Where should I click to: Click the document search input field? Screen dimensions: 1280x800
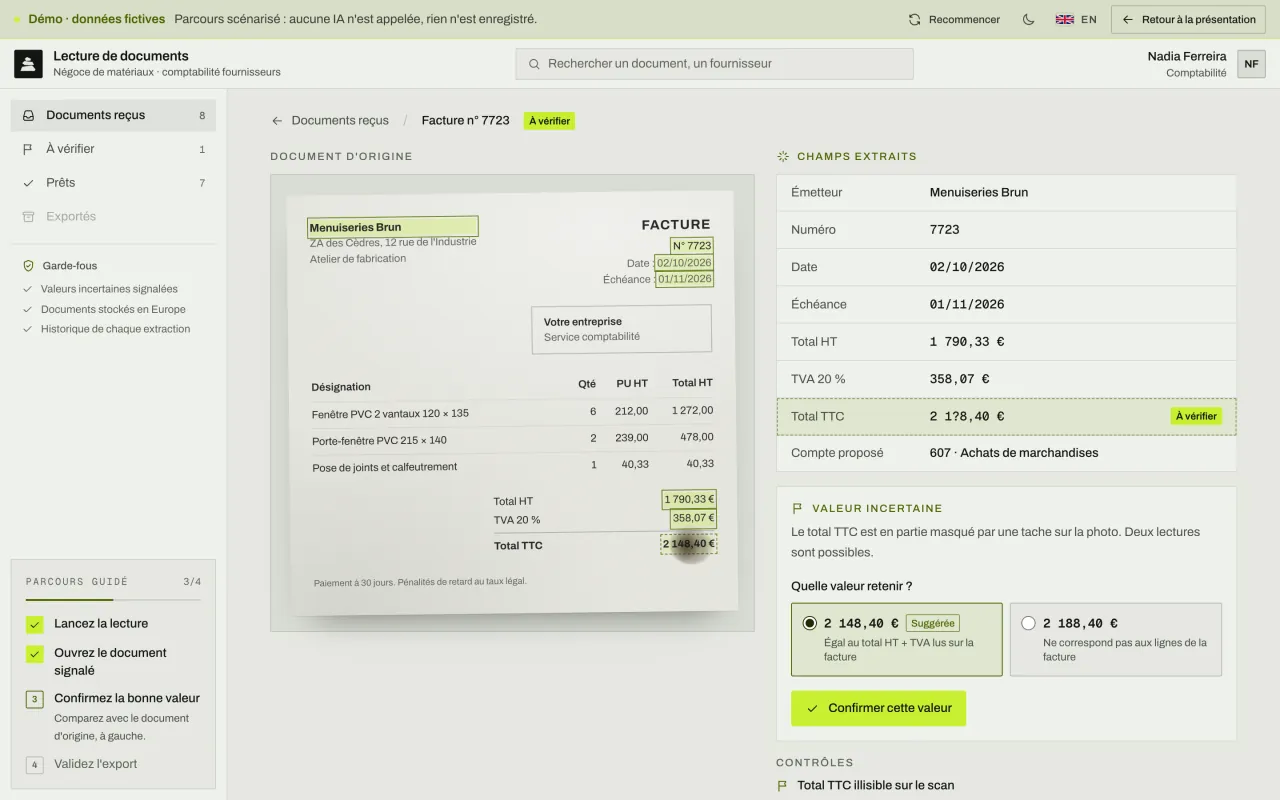pyautogui.click(x=714, y=64)
